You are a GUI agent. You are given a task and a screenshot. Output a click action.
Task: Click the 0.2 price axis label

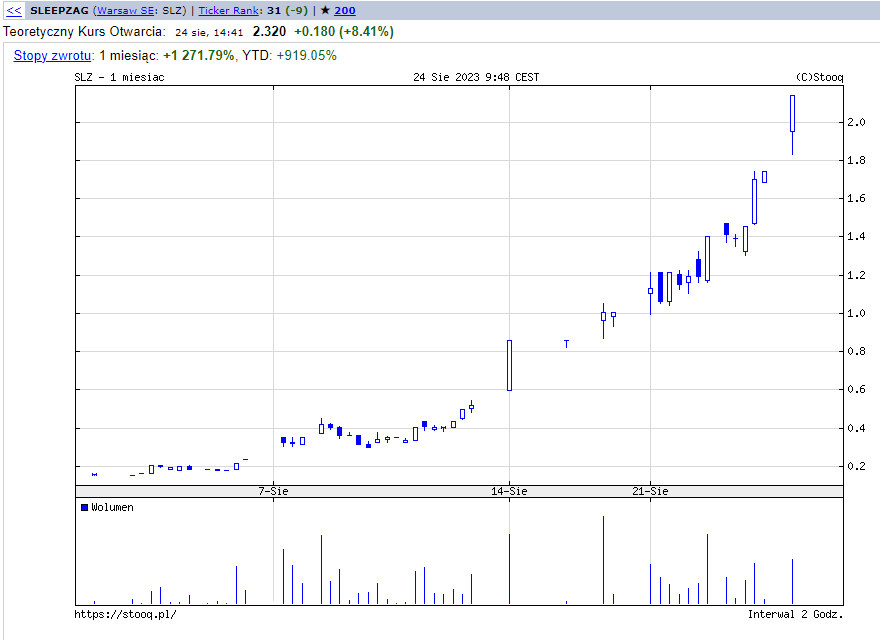(x=856, y=466)
